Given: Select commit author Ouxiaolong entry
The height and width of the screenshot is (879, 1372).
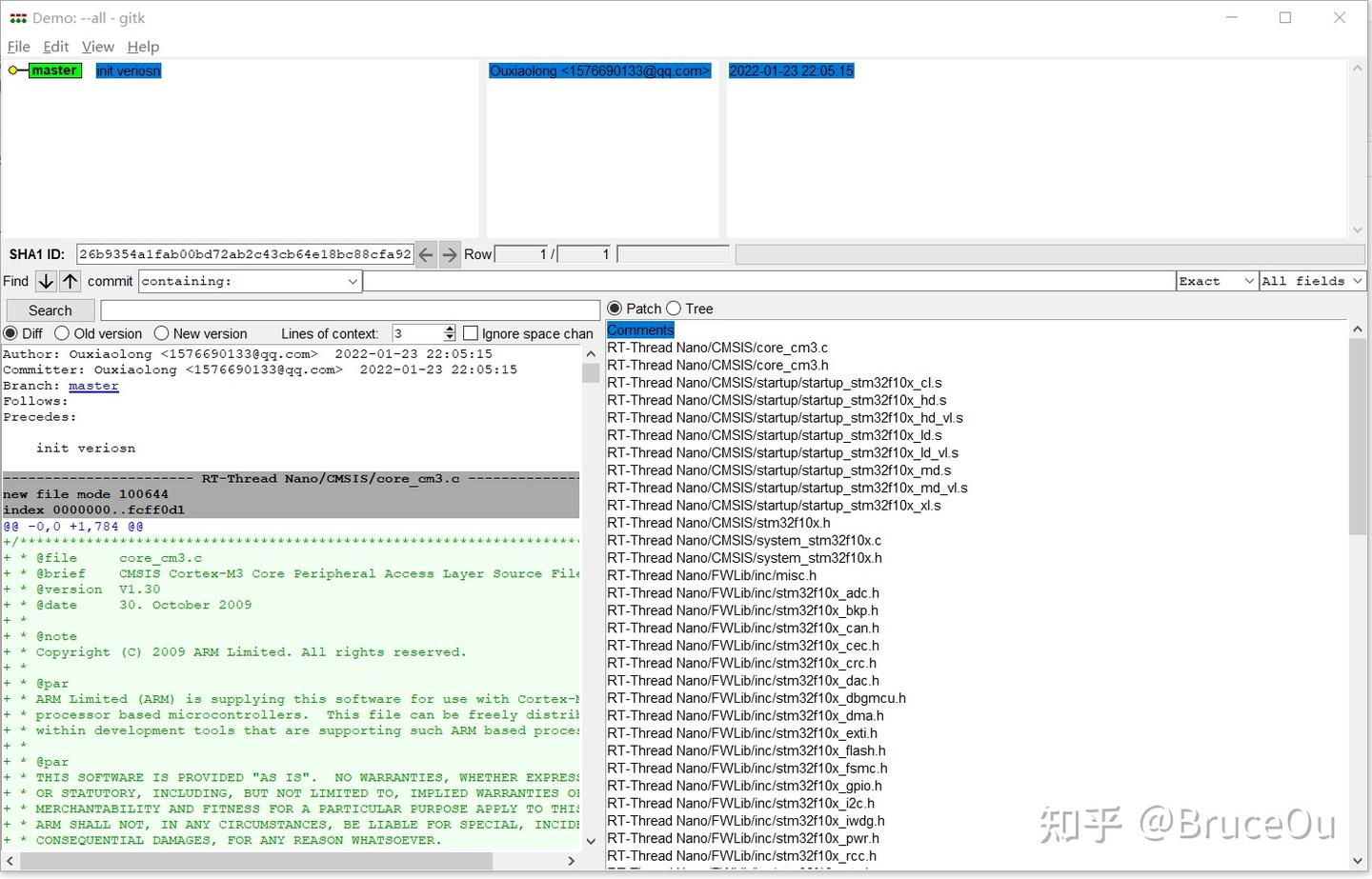Looking at the screenshot, I should [600, 70].
